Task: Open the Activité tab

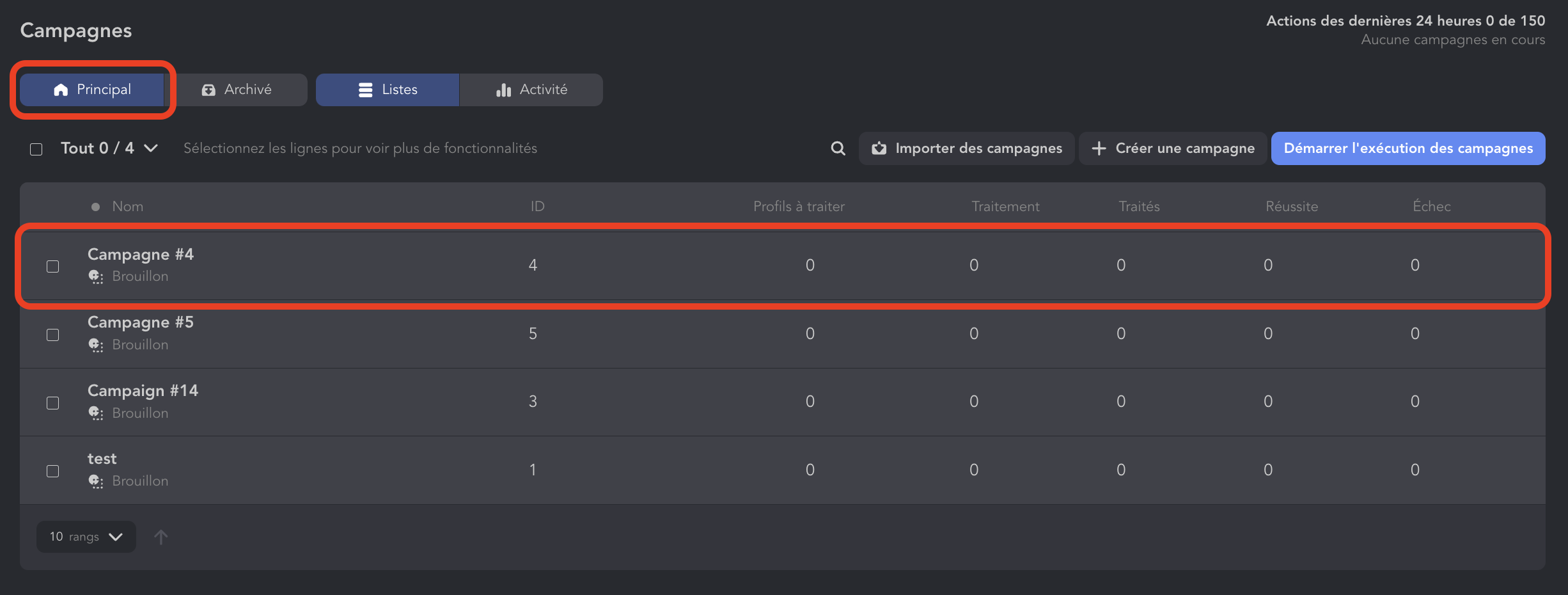Action: pyautogui.click(x=531, y=90)
